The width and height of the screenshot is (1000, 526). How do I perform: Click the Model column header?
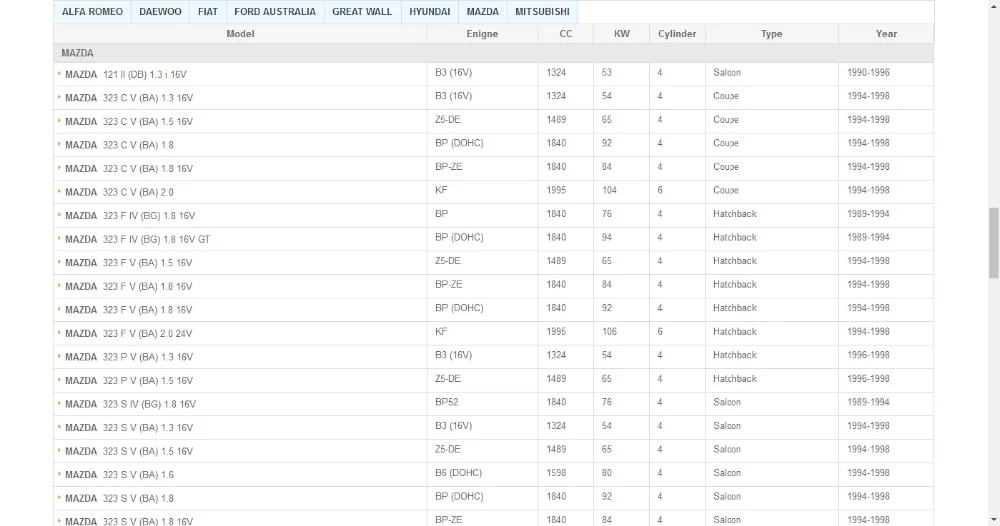pyautogui.click(x=240, y=34)
